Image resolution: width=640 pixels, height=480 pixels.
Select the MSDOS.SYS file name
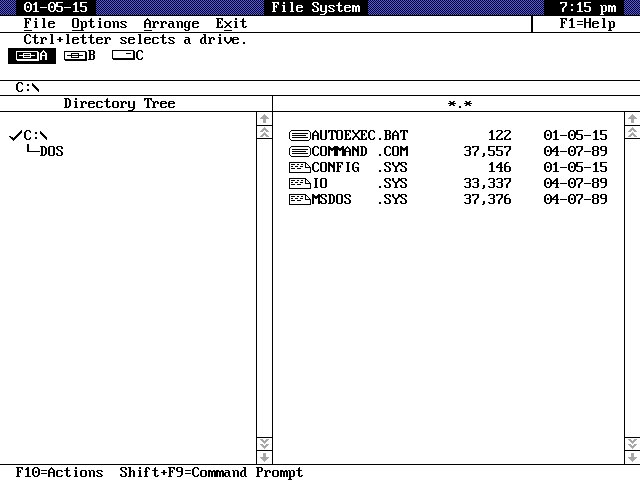(360, 199)
